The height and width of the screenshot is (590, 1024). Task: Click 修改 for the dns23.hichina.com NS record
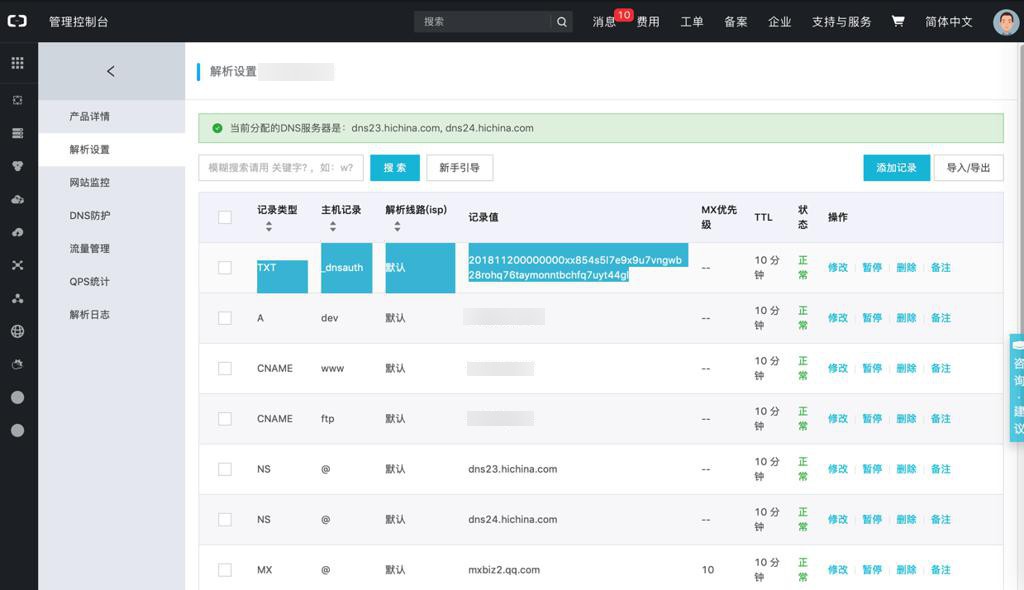[838, 469]
